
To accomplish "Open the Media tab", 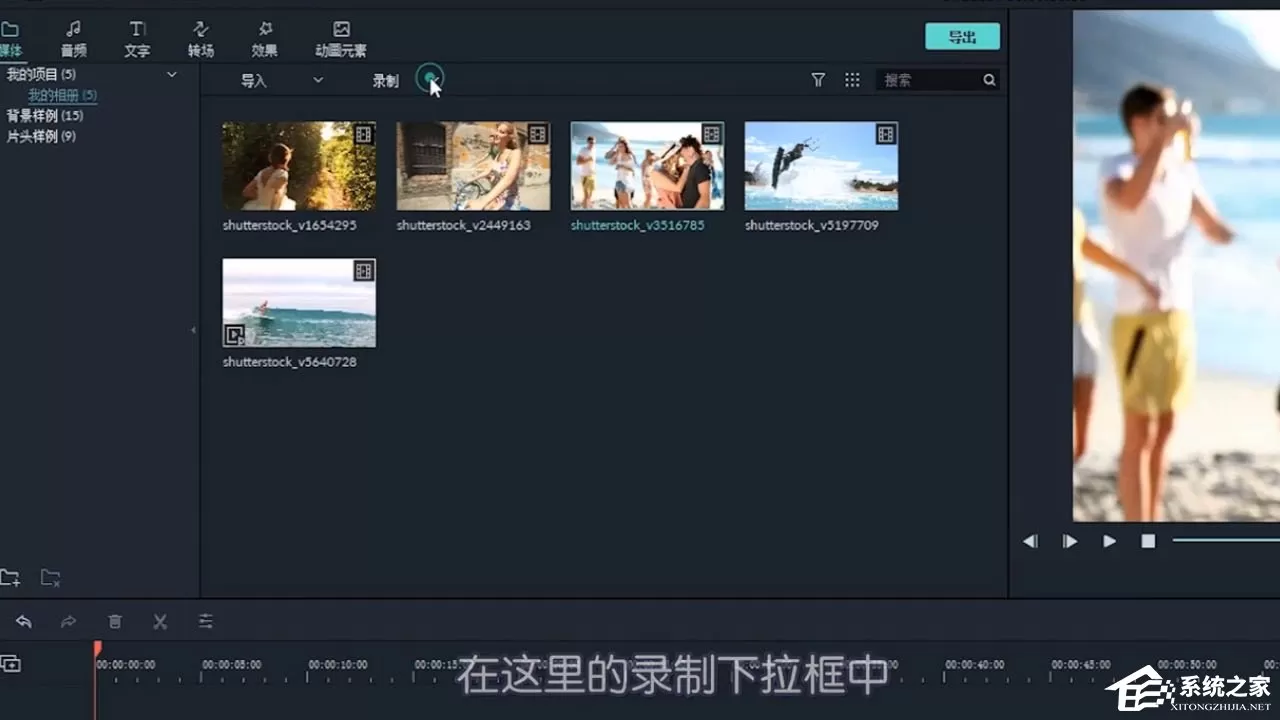I will (x=10, y=39).
